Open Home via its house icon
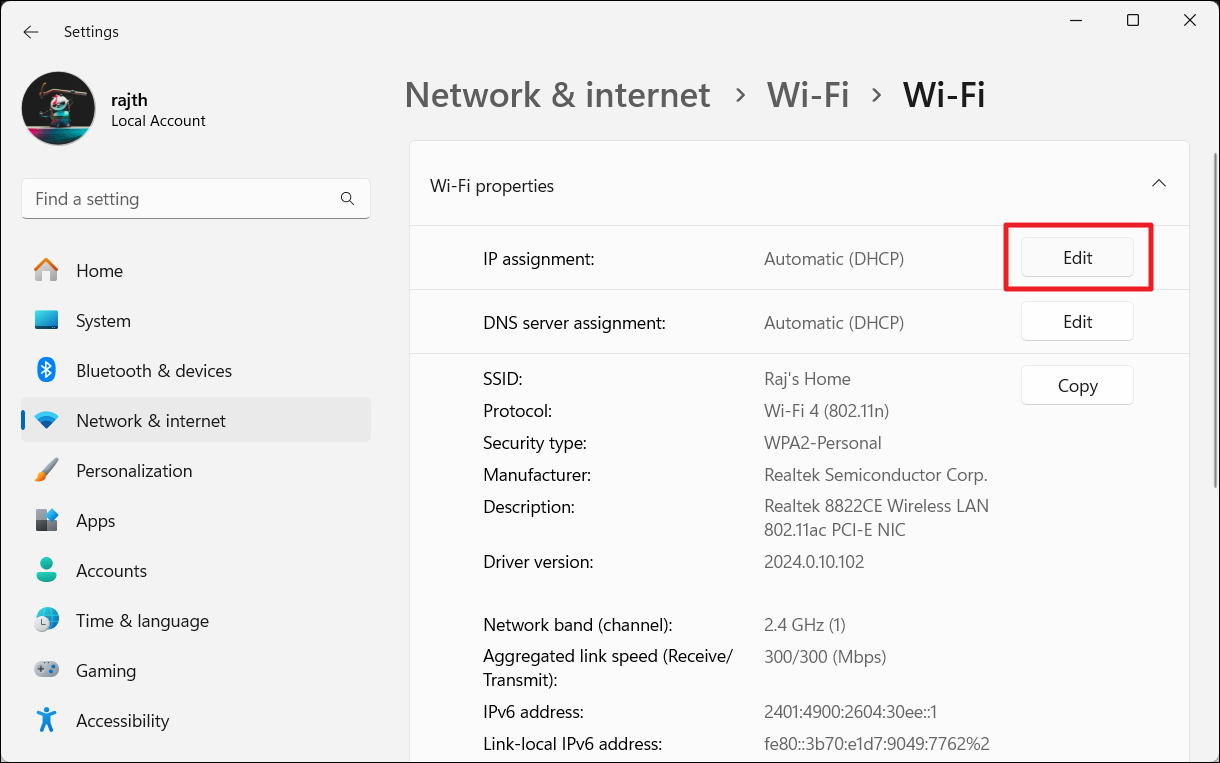The width and height of the screenshot is (1220, 763). pyautogui.click(x=46, y=270)
